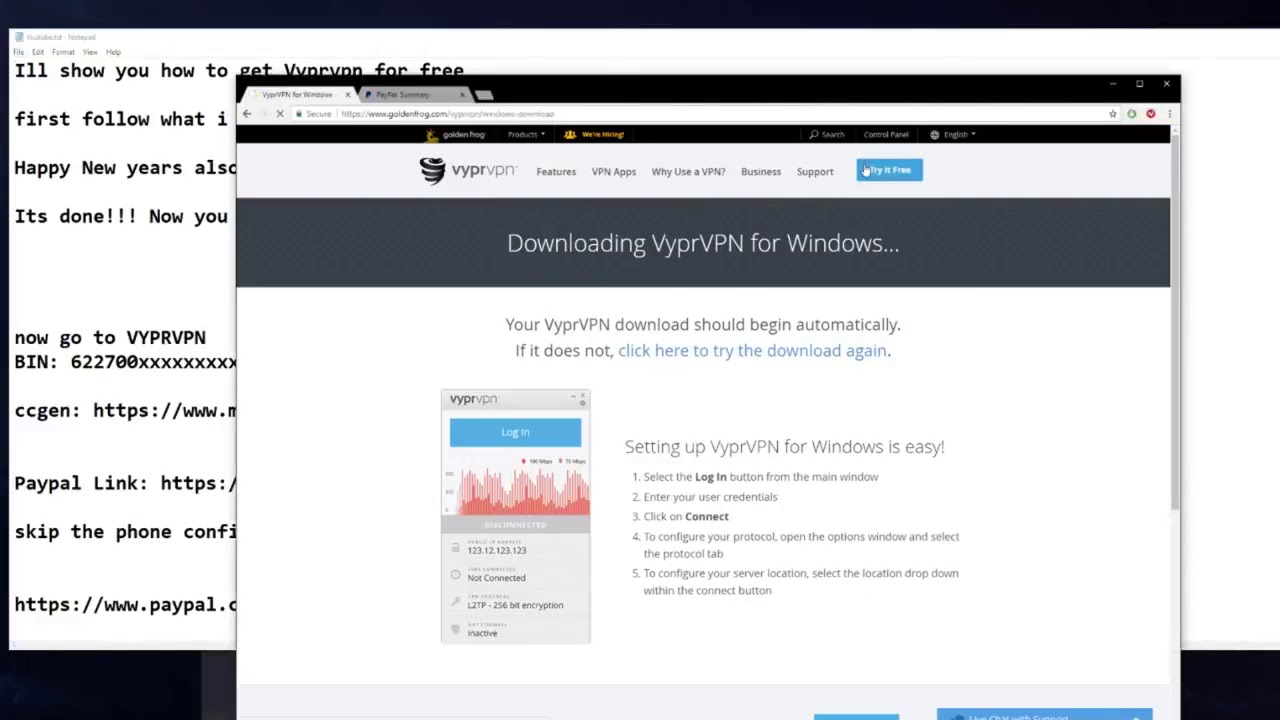
Task: Click the Golden Frog logo
Action: coord(456,134)
